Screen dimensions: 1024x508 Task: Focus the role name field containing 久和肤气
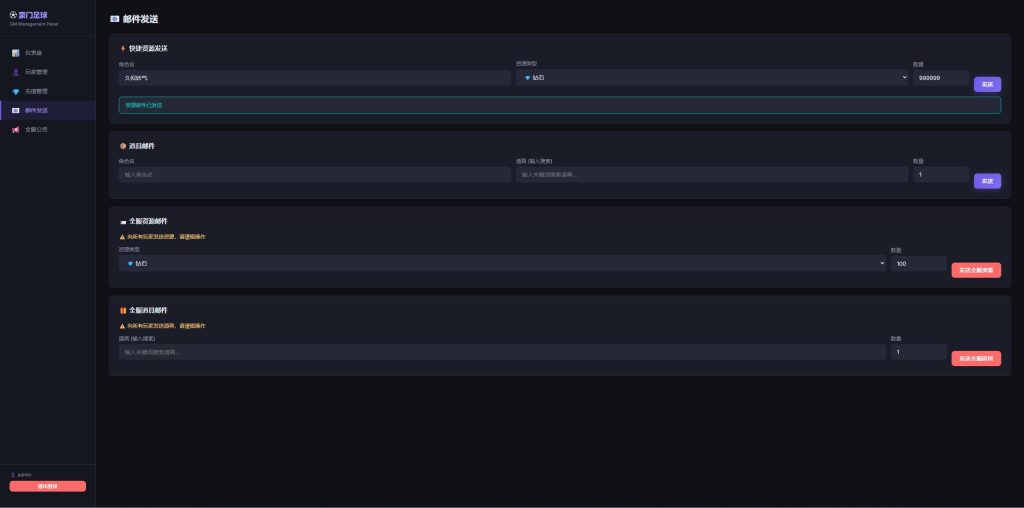pyautogui.click(x=314, y=77)
